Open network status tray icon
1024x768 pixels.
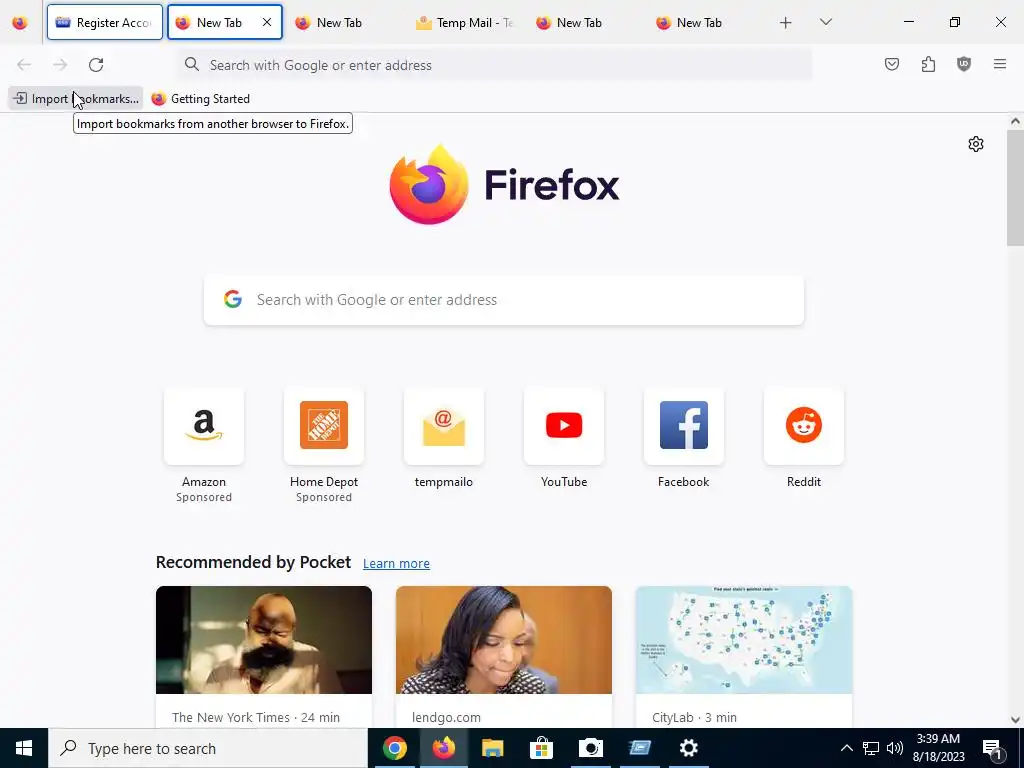871,748
